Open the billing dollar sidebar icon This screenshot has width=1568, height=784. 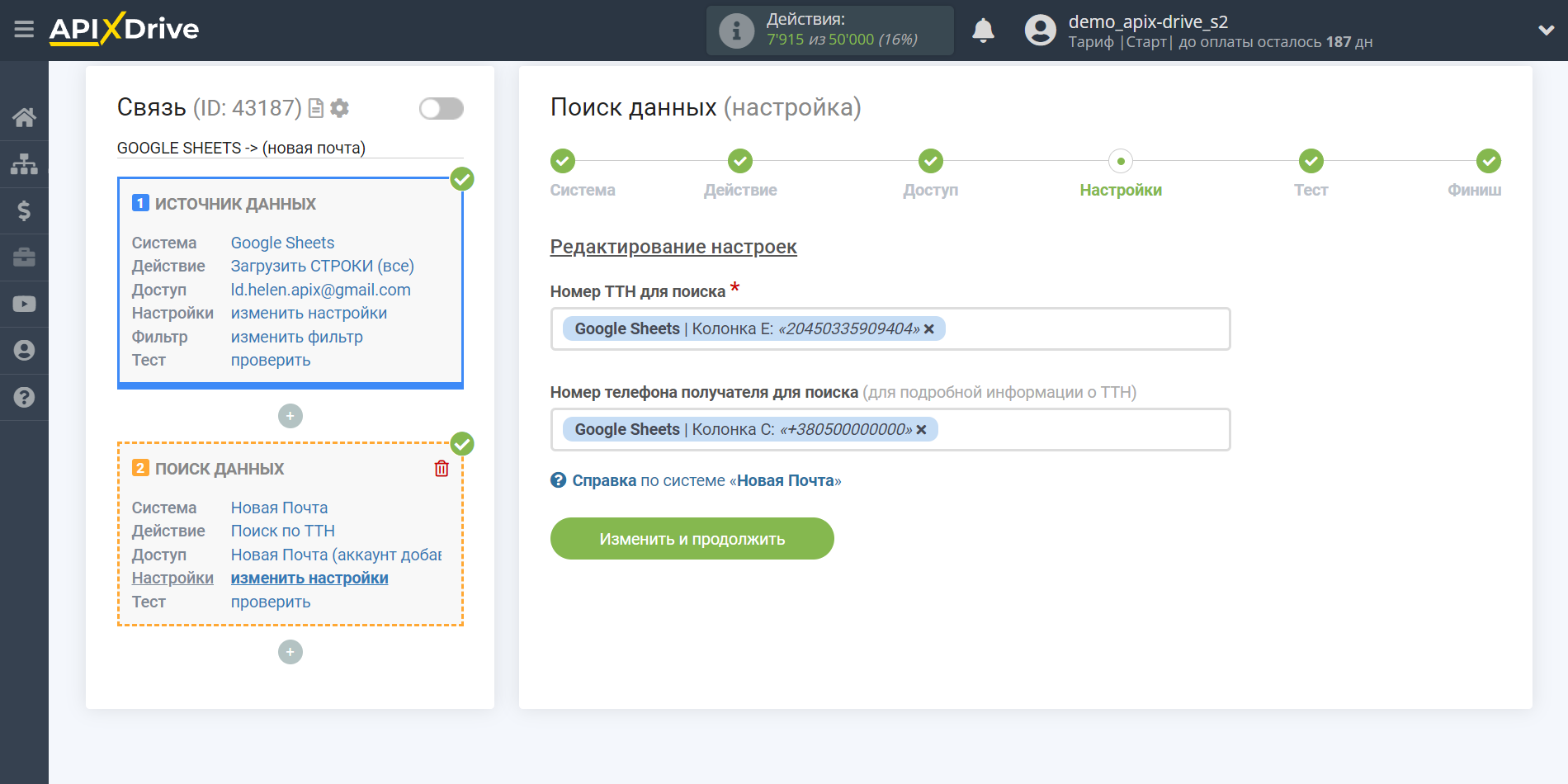coord(24,210)
